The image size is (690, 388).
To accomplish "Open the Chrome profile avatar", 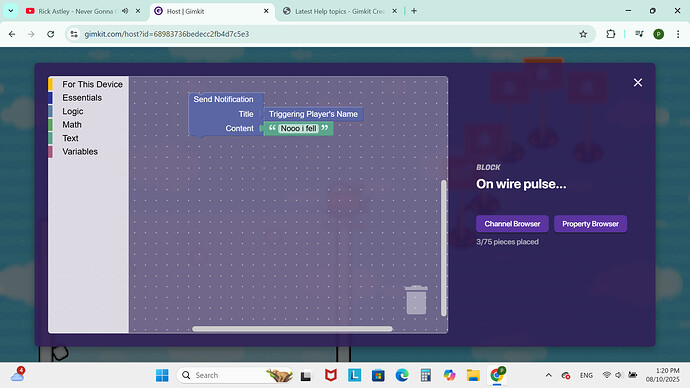I will 659,34.
